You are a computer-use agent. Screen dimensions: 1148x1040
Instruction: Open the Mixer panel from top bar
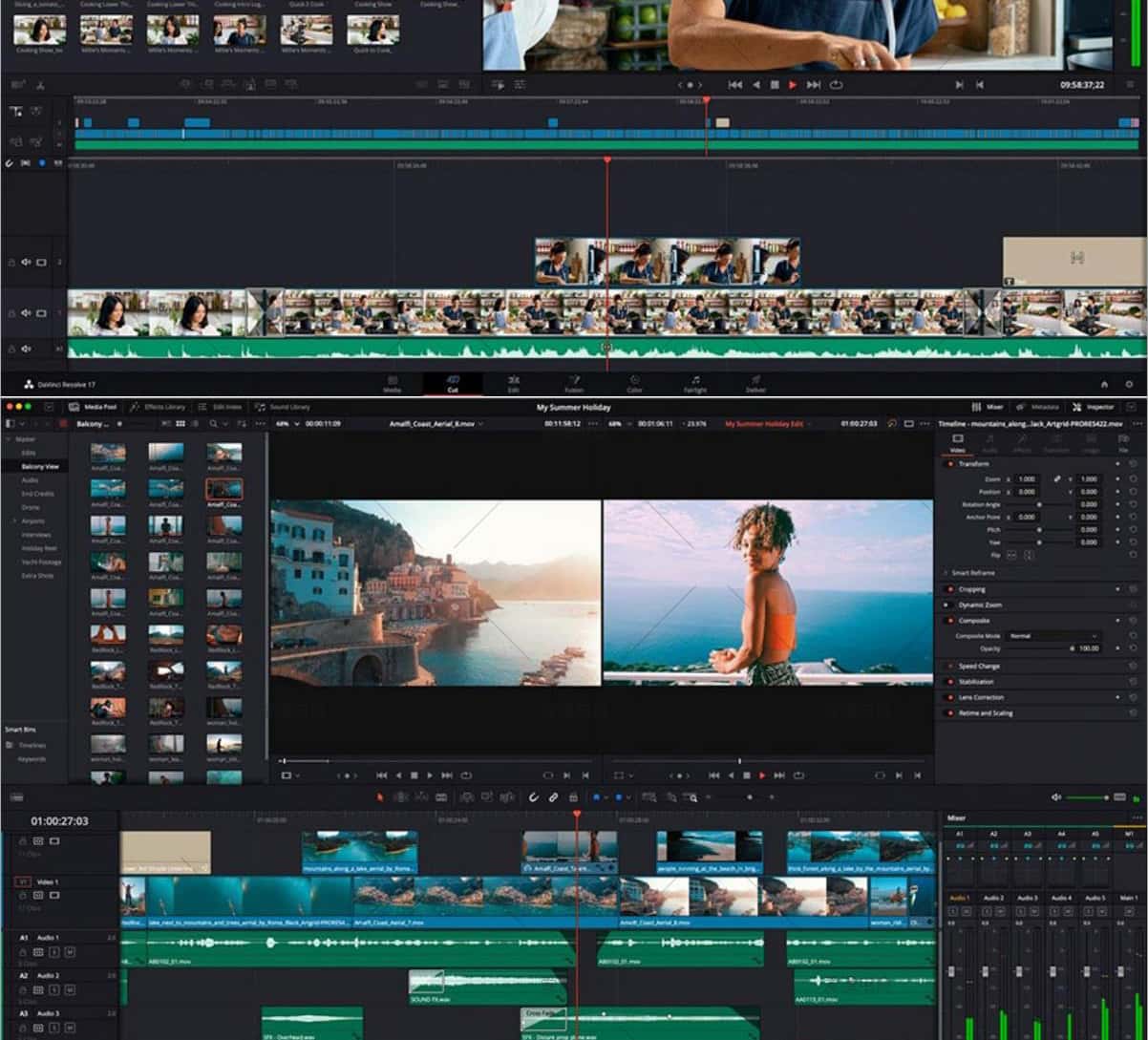(x=988, y=407)
